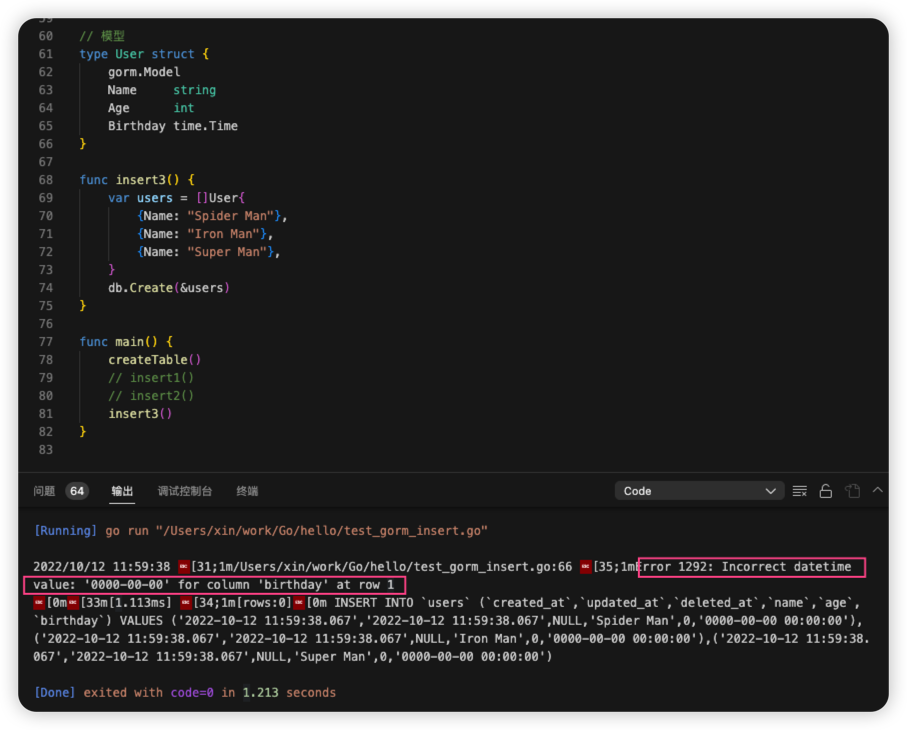The image size is (907, 730).
Task: Click the 64 problems count badge
Action: pos(77,491)
